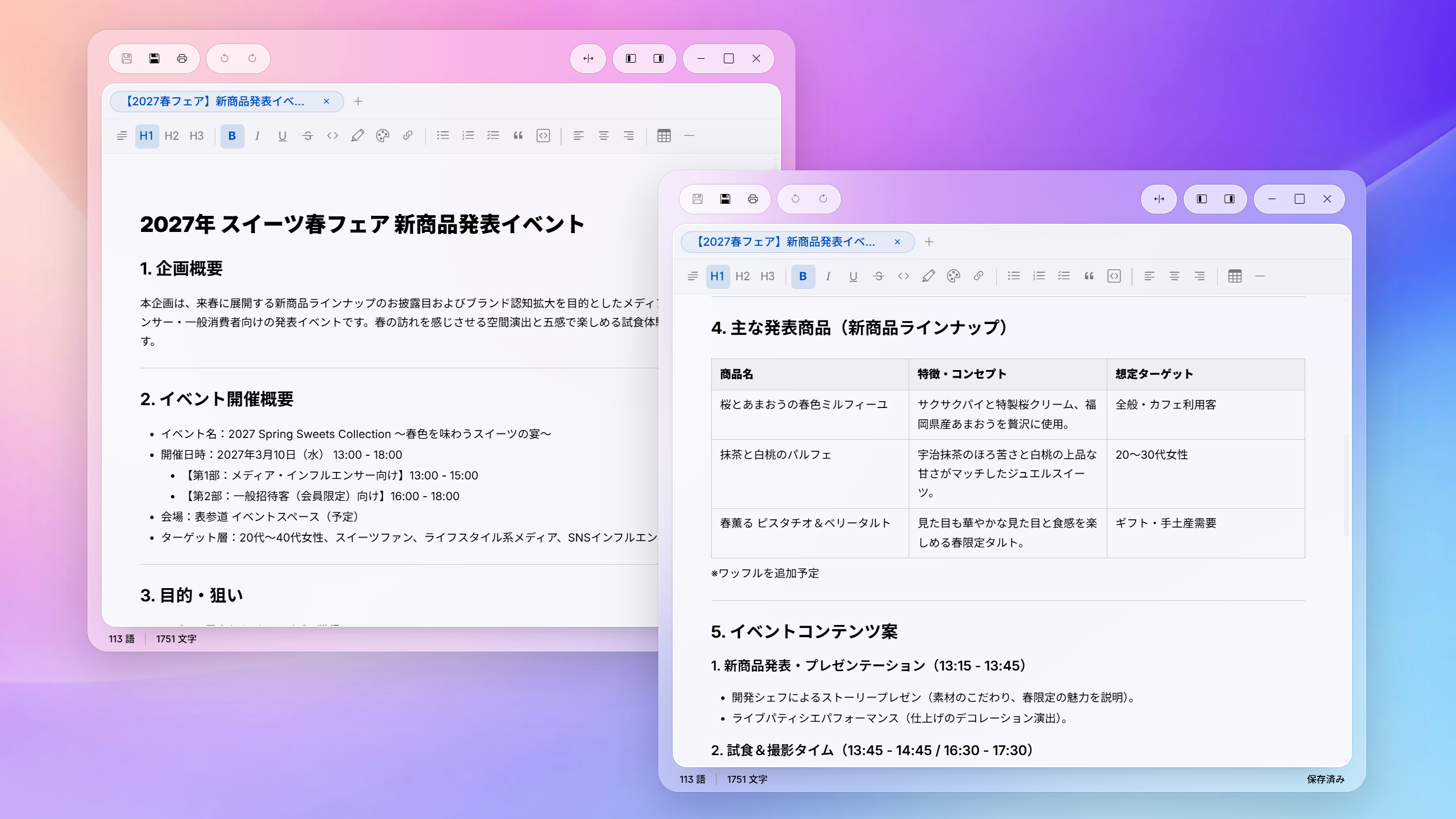The width and height of the screenshot is (1456, 819).
Task: Click inline code icon in front window
Action: point(904,276)
